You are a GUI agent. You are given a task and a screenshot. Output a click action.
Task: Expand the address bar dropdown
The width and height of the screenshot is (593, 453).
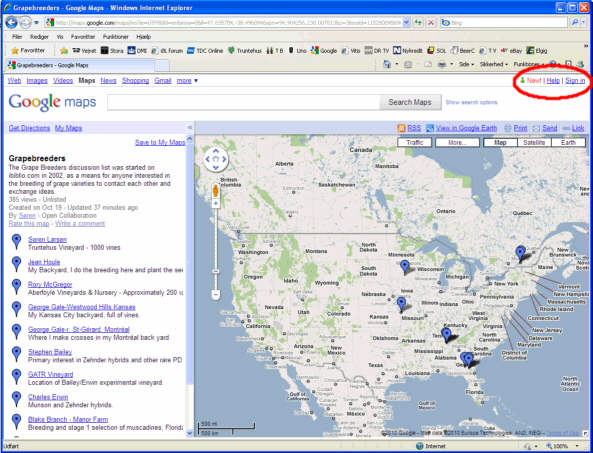click(406, 22)
